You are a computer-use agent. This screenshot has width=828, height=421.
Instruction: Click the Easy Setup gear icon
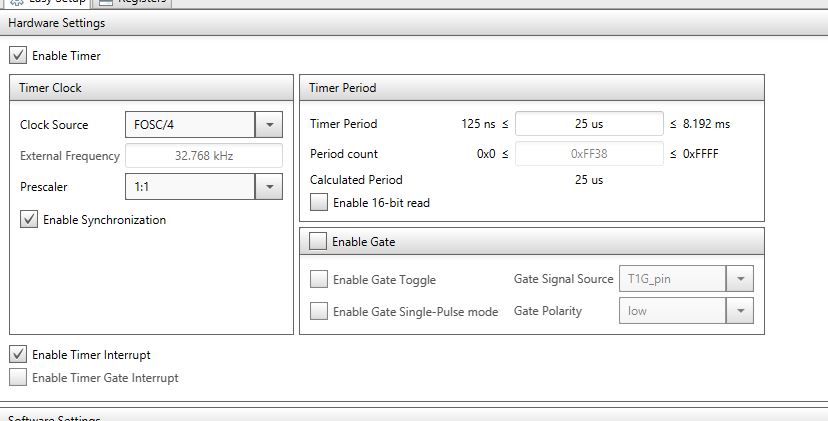point(17,2)
